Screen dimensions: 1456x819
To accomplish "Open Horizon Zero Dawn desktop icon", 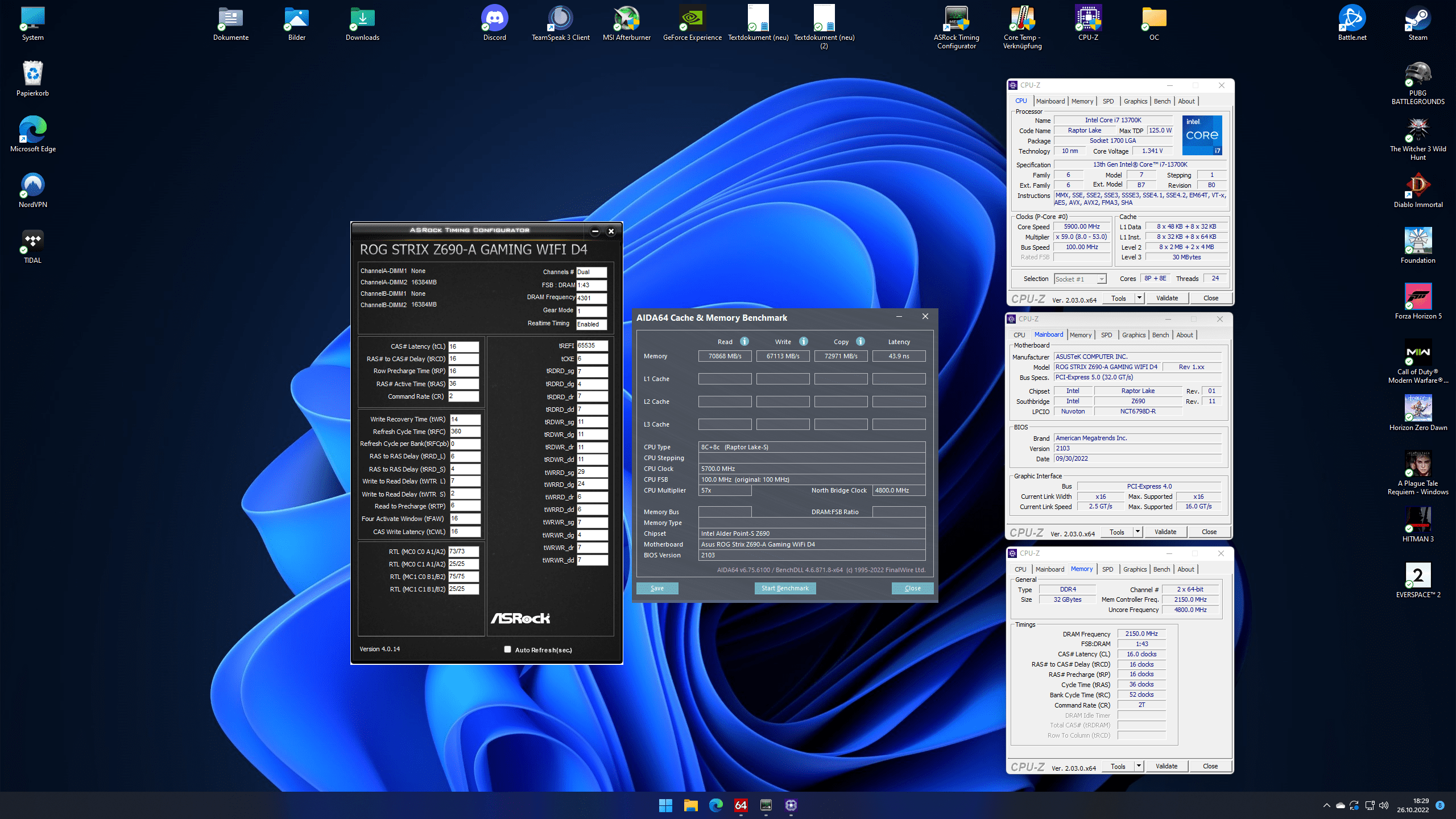I will [x=1418, y=414].
